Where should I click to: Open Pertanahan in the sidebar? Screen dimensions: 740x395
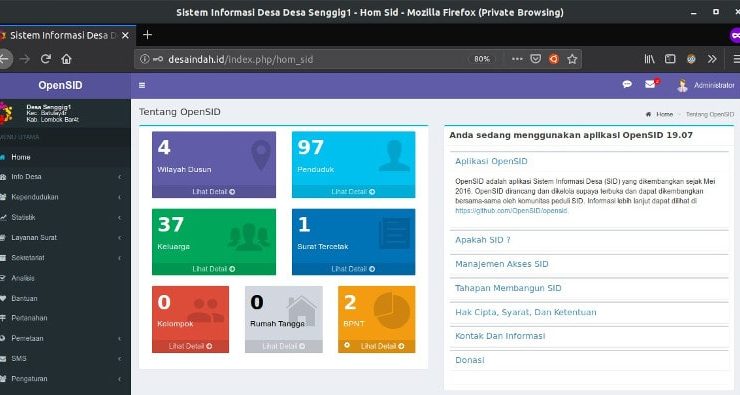[65, 318]
